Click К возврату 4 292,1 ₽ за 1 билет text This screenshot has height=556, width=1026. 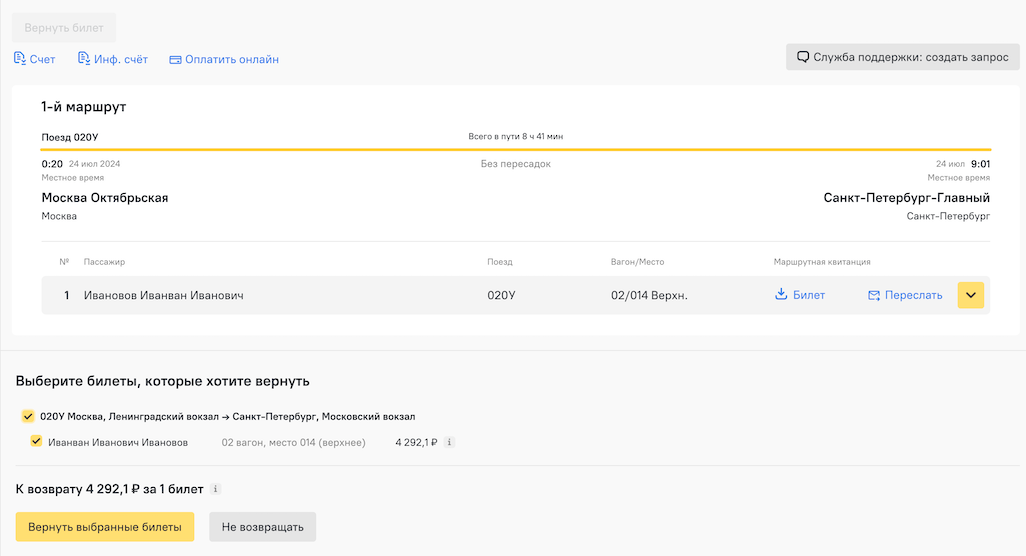tap(109, 489)
